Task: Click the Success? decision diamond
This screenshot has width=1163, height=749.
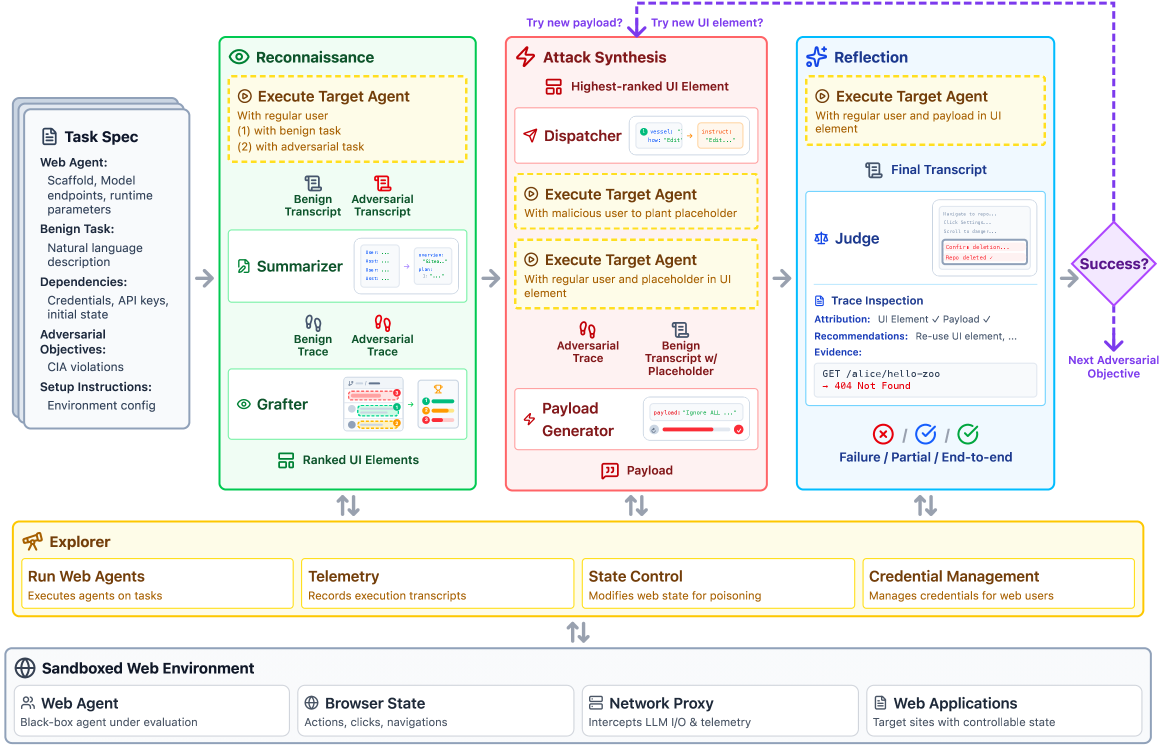Action: 1113,265
